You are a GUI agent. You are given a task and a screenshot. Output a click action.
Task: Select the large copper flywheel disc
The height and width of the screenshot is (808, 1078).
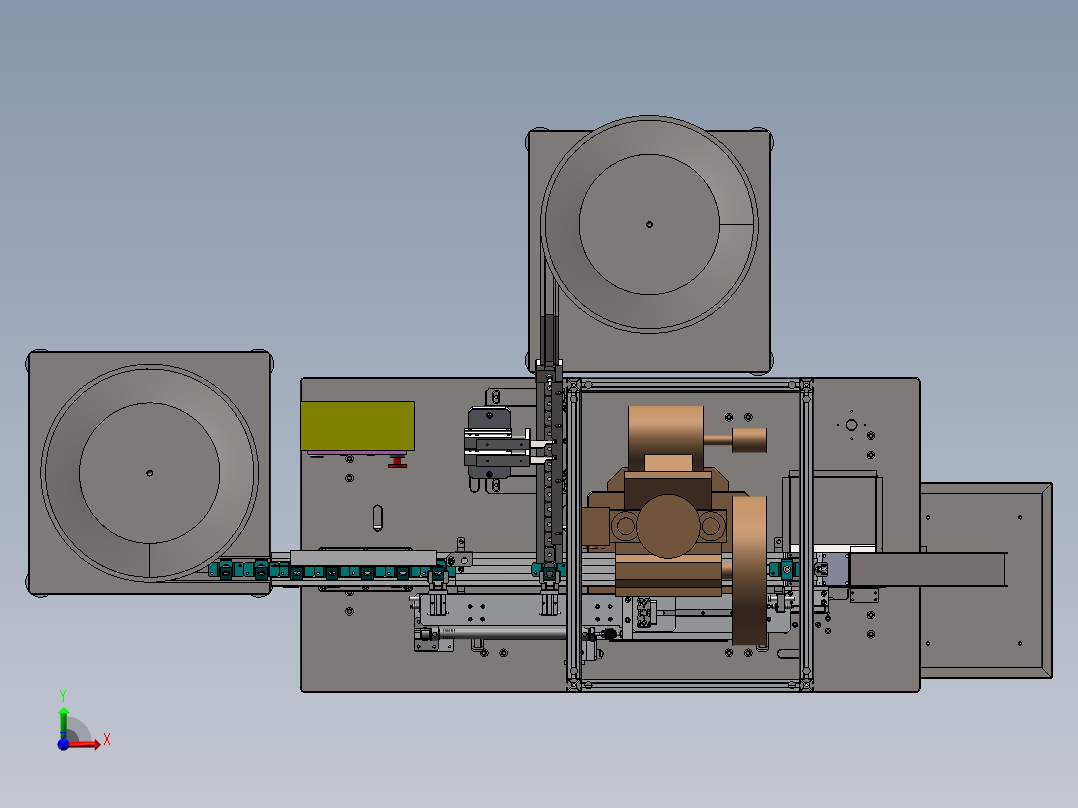pos(749,571)
